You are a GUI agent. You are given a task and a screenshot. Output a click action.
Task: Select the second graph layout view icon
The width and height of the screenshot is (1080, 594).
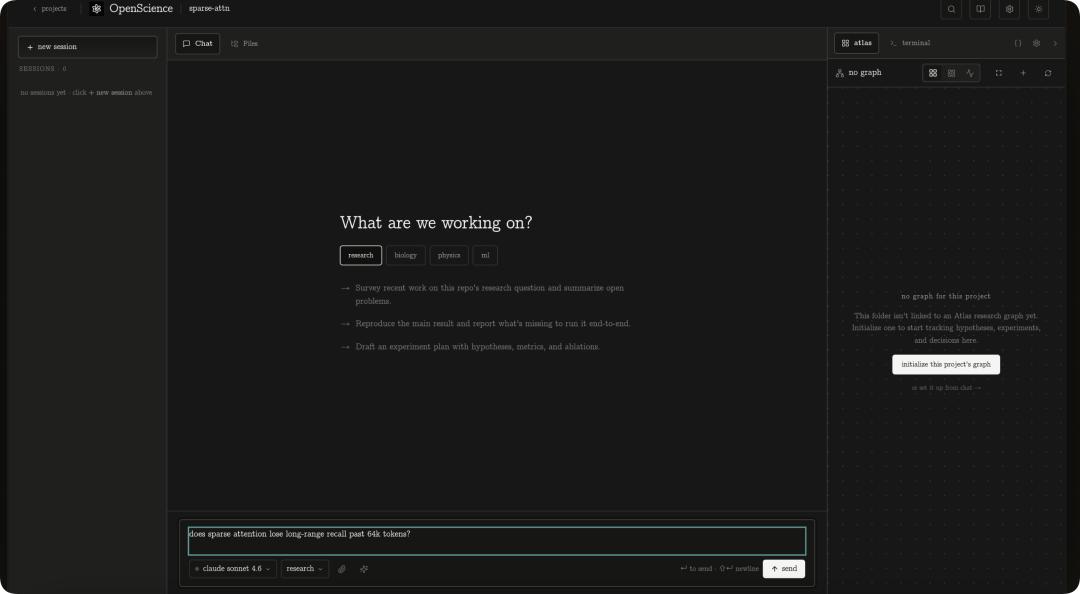tap(951, 73)
